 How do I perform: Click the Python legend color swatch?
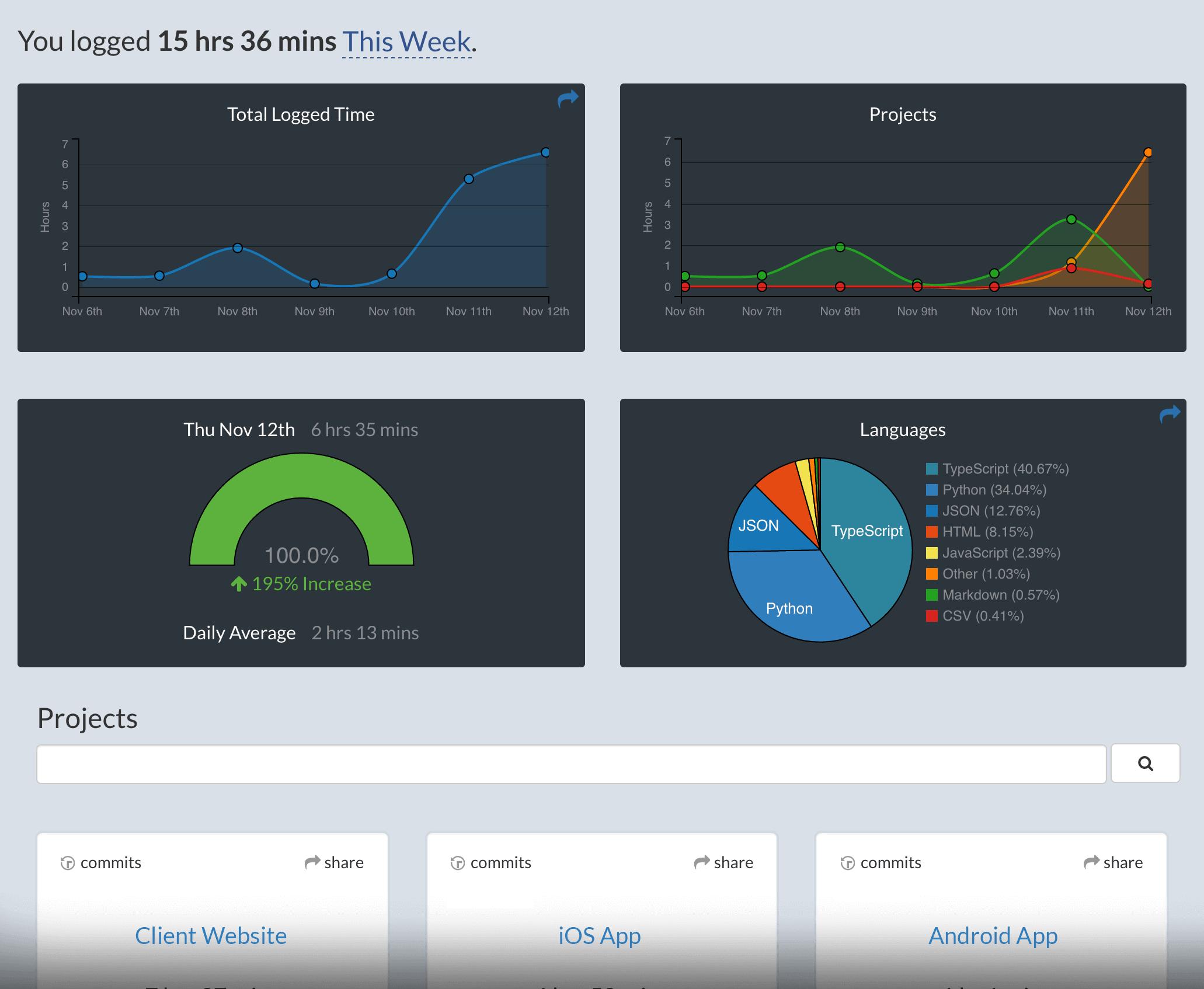[x=932, y=490]
